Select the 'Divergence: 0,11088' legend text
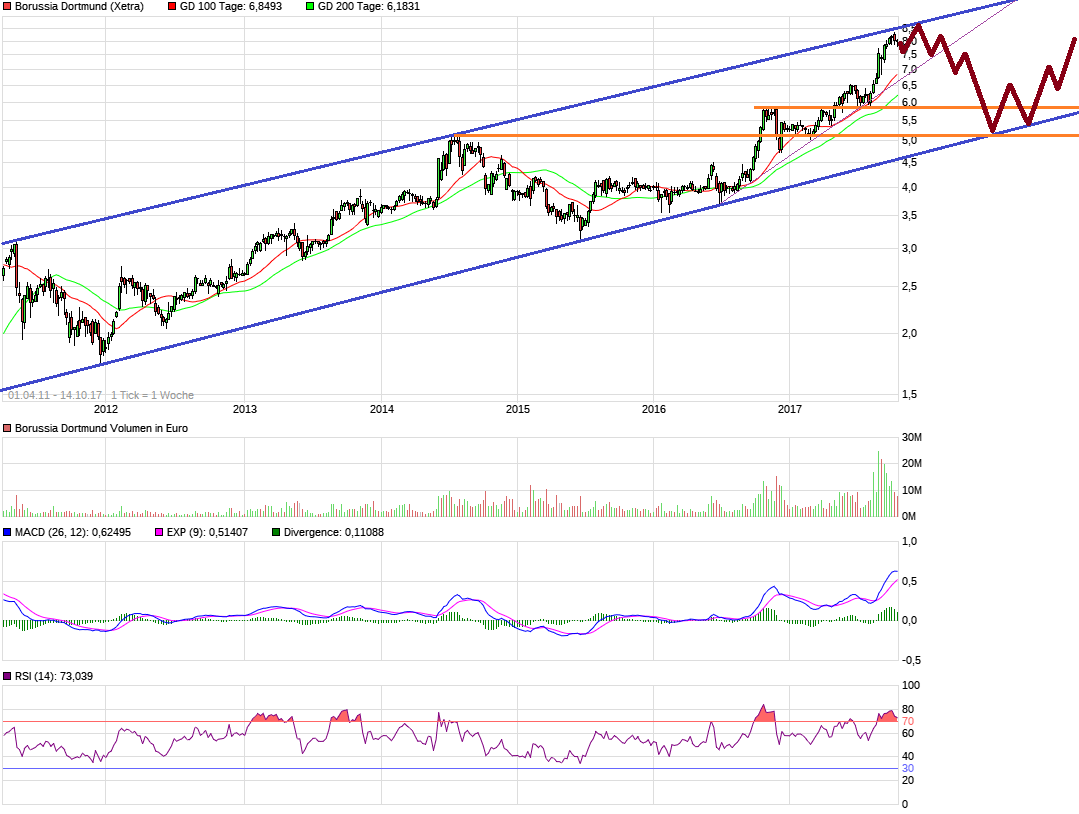Image resolution: width=1079 pixels, height=814 pixels. coord(334,532)
